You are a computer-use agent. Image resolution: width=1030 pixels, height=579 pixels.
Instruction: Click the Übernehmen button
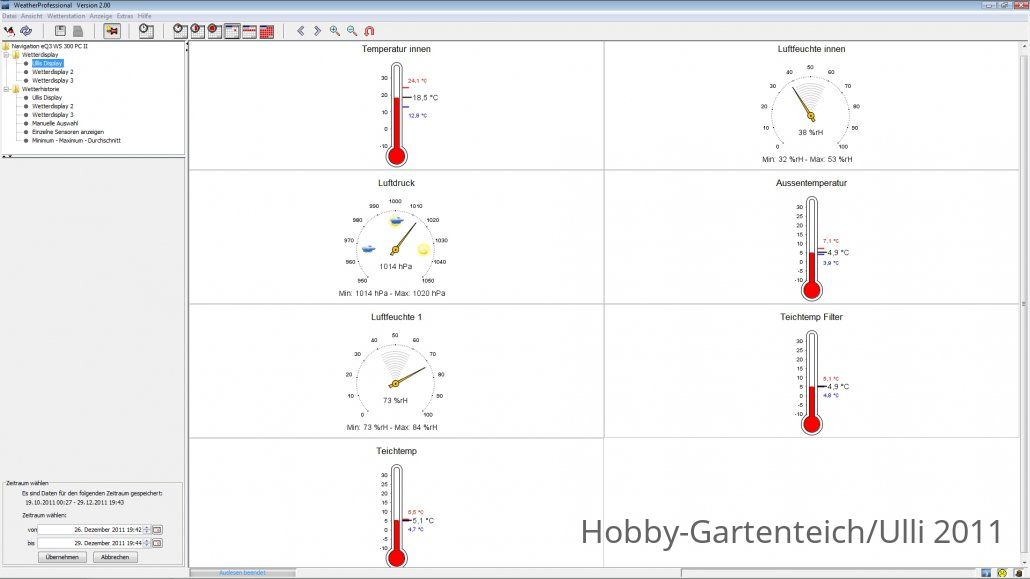(x=62, y=557)
